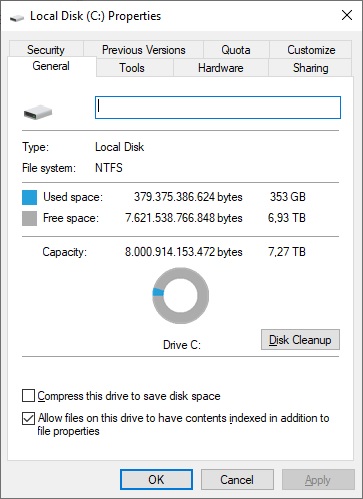Enable Compress this drive to save disk space

[x=28, y=396]
